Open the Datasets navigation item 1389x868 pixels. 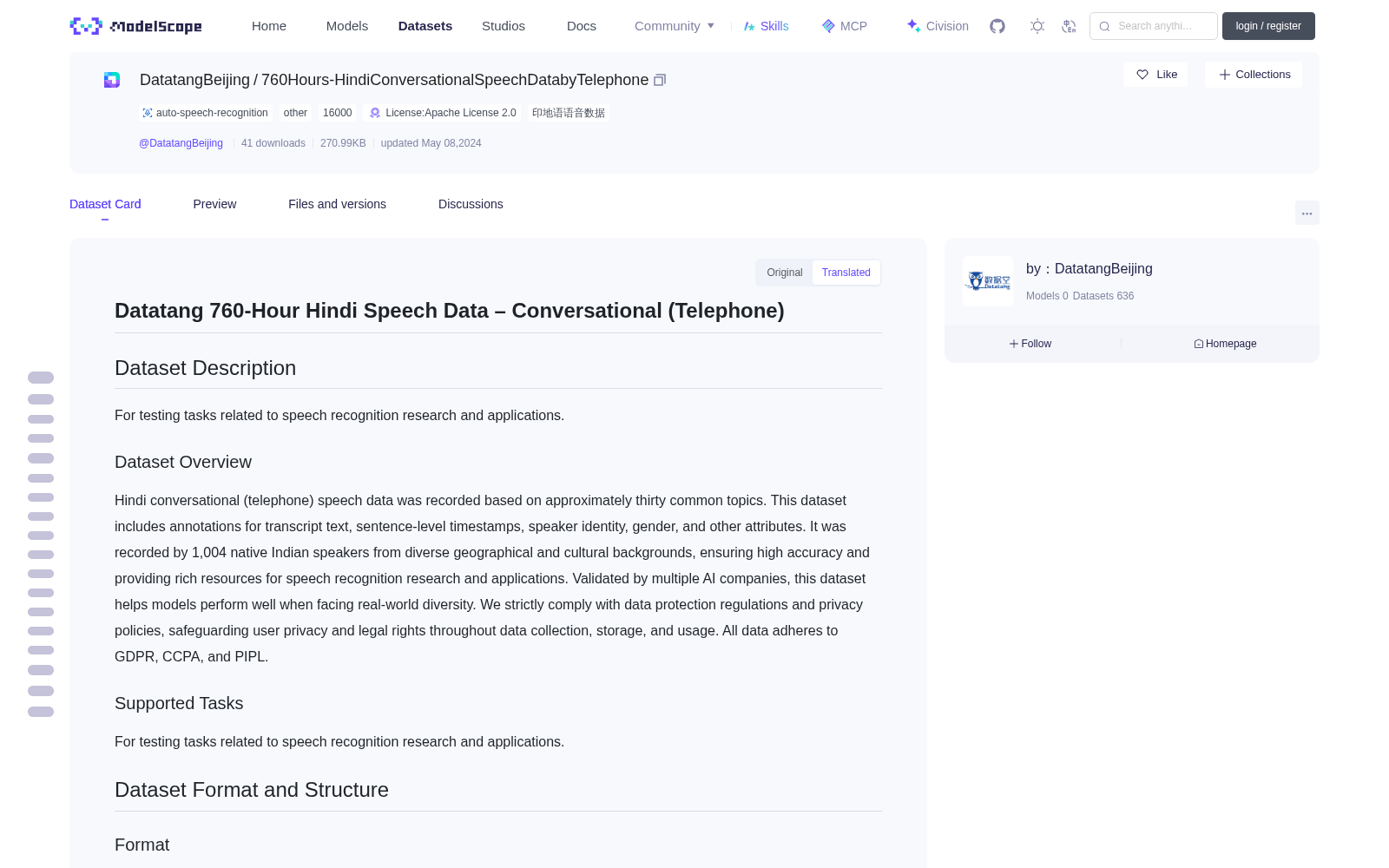[425, 26]
